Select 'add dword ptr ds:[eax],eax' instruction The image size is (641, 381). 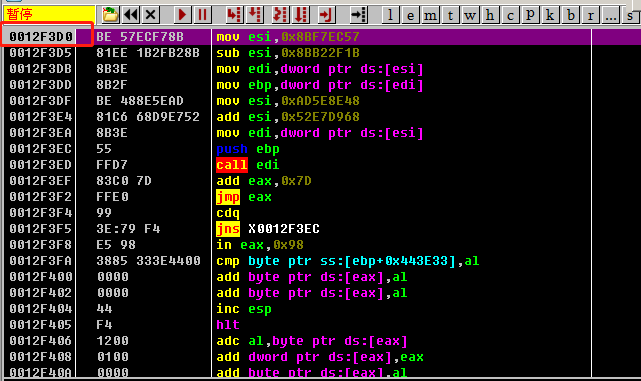(320, 357)
